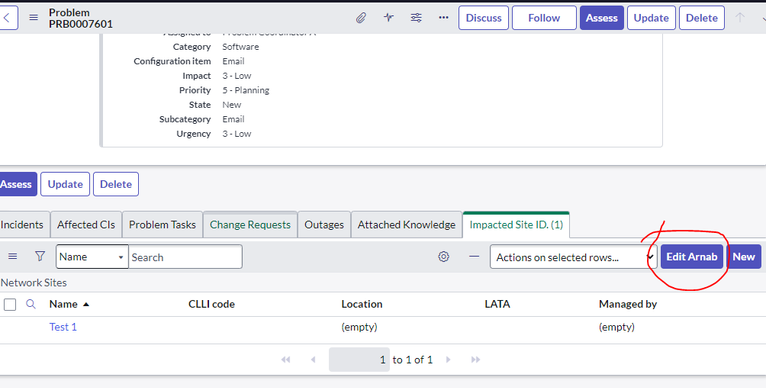Open more options ellipsis in header
The image size is (766, 388).
tap(444, 18)
